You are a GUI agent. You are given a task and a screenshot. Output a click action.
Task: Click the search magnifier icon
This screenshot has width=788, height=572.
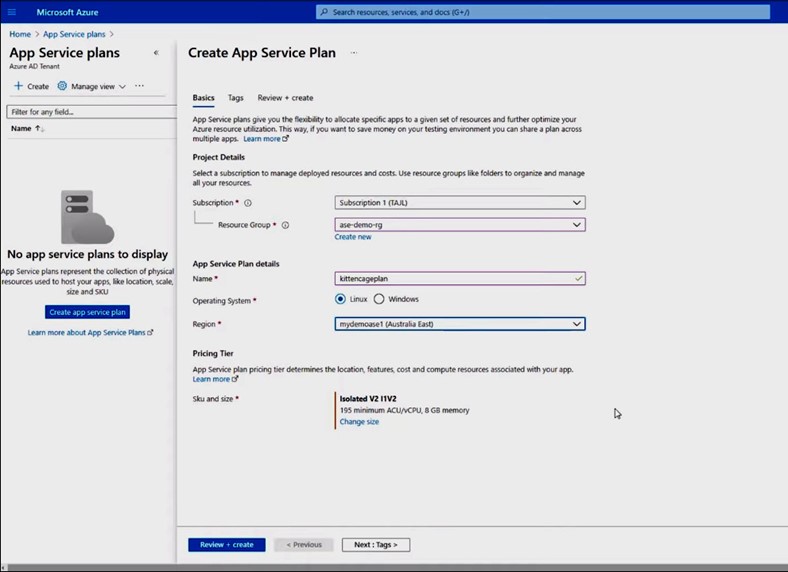(324, 12)
